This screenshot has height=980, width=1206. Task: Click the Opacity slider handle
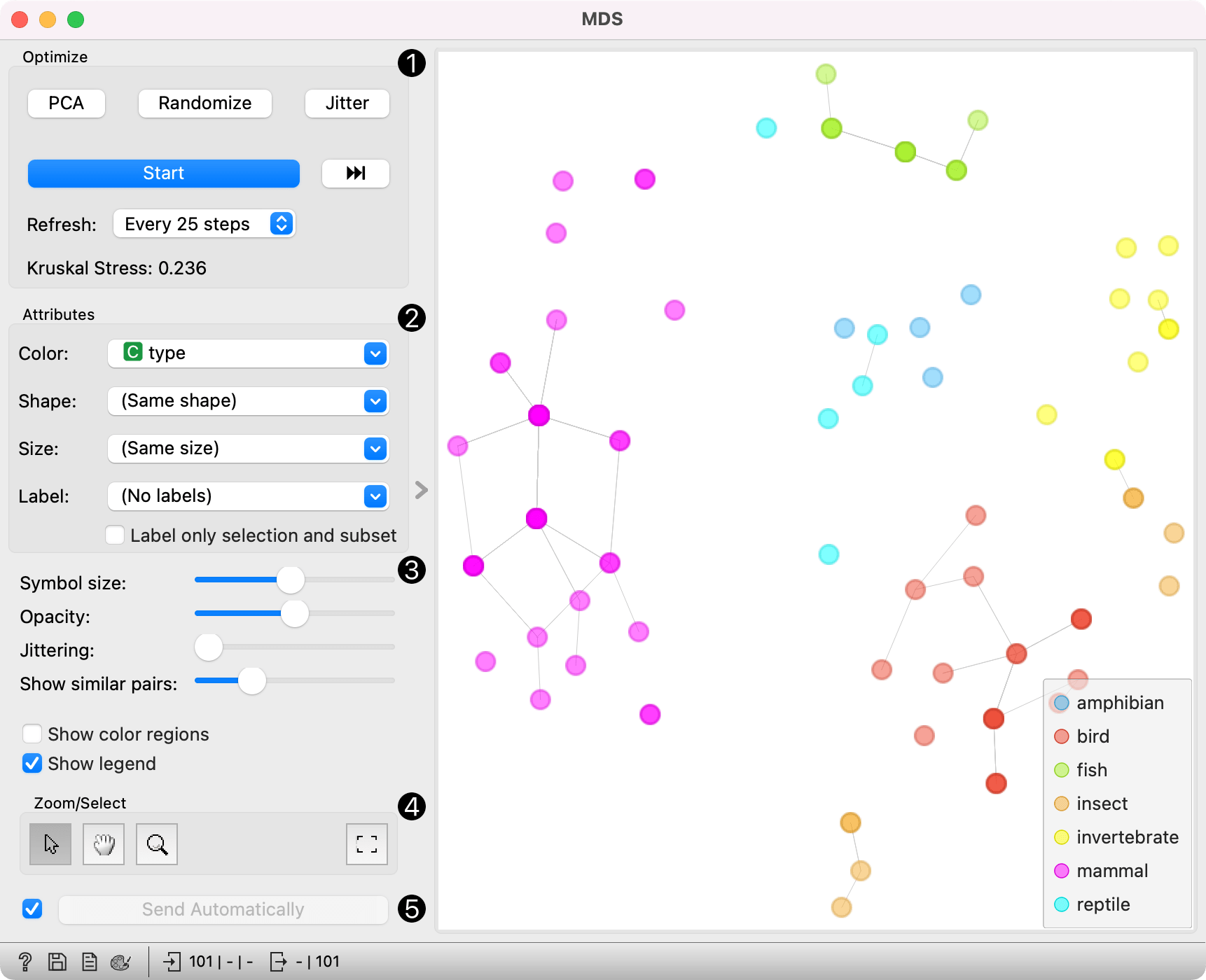[295, 614]
